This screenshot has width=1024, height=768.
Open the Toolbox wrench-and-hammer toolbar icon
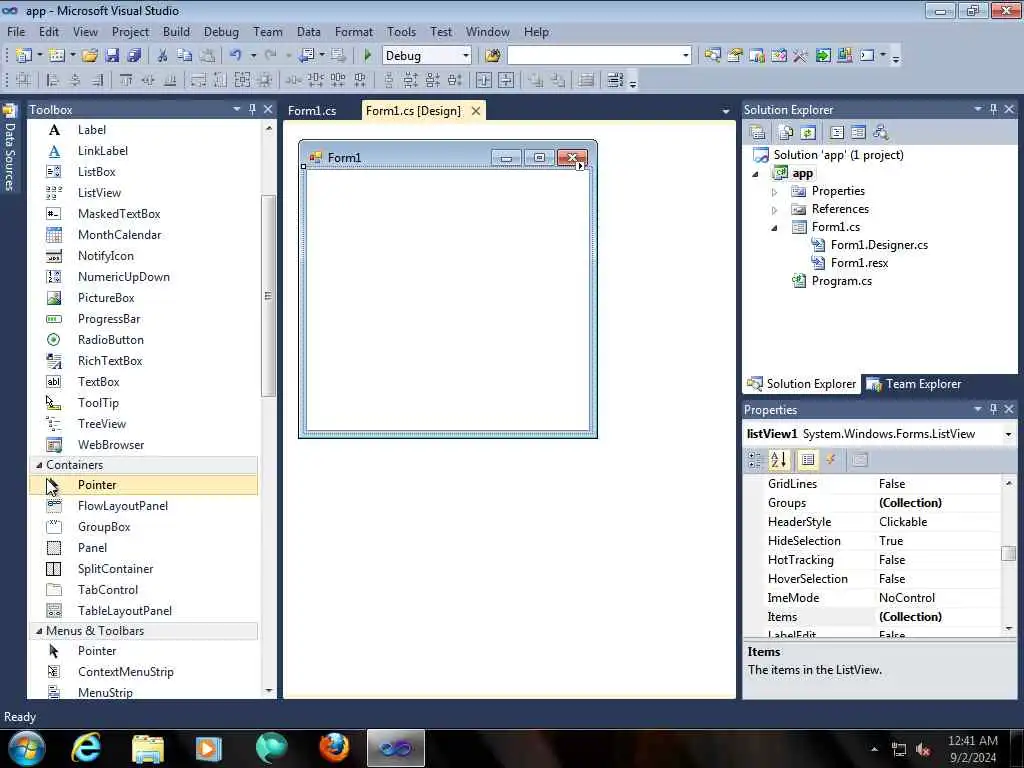click(x=801, y=56)
